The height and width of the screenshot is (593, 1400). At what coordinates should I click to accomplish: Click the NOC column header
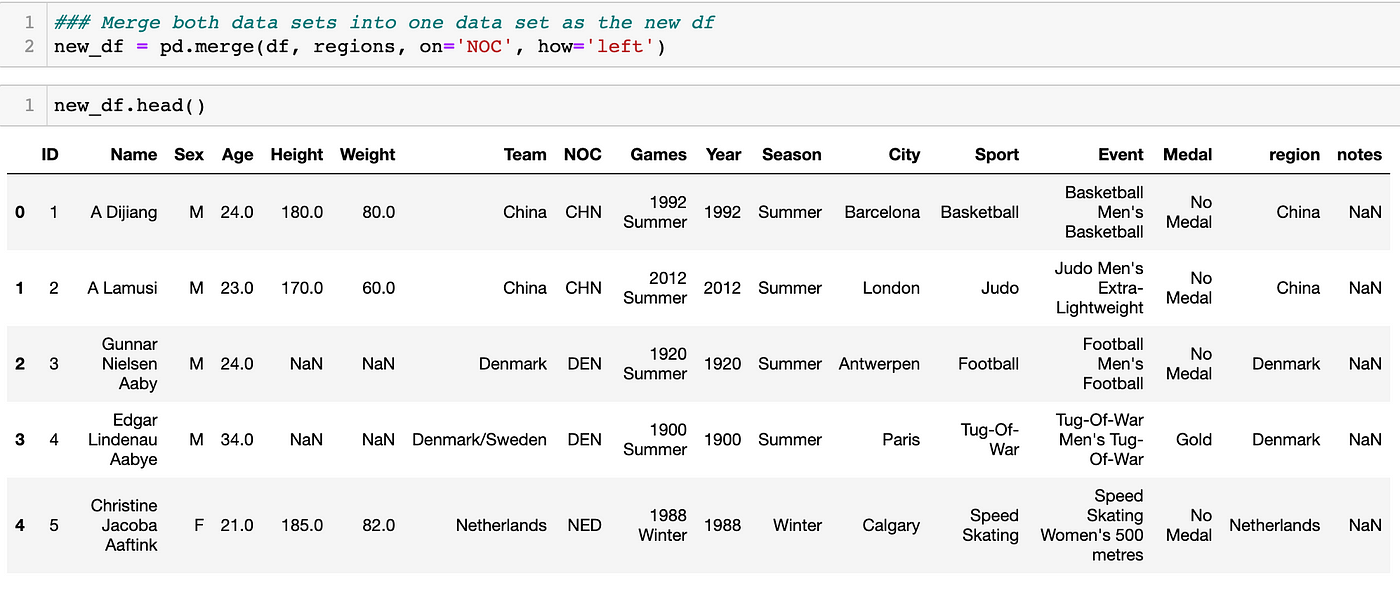pyautogui.click(x=583, y=154)
